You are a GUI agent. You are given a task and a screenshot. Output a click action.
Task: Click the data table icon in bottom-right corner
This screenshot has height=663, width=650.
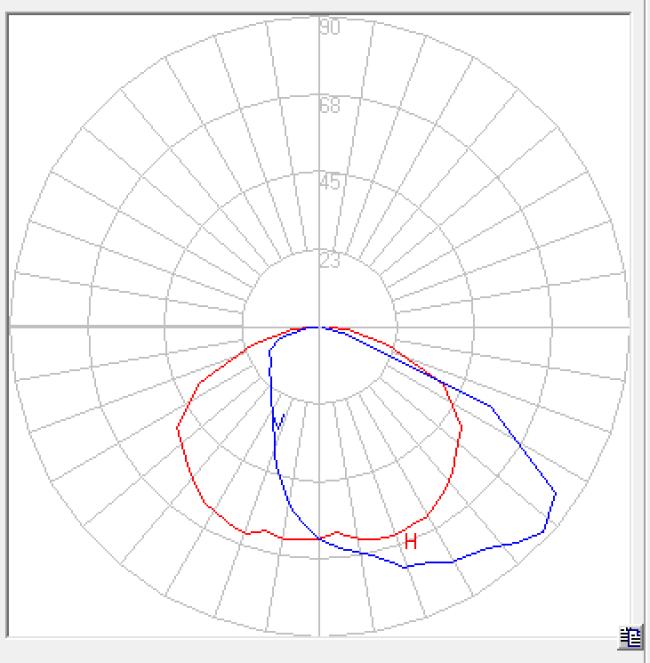click(630, 636)
